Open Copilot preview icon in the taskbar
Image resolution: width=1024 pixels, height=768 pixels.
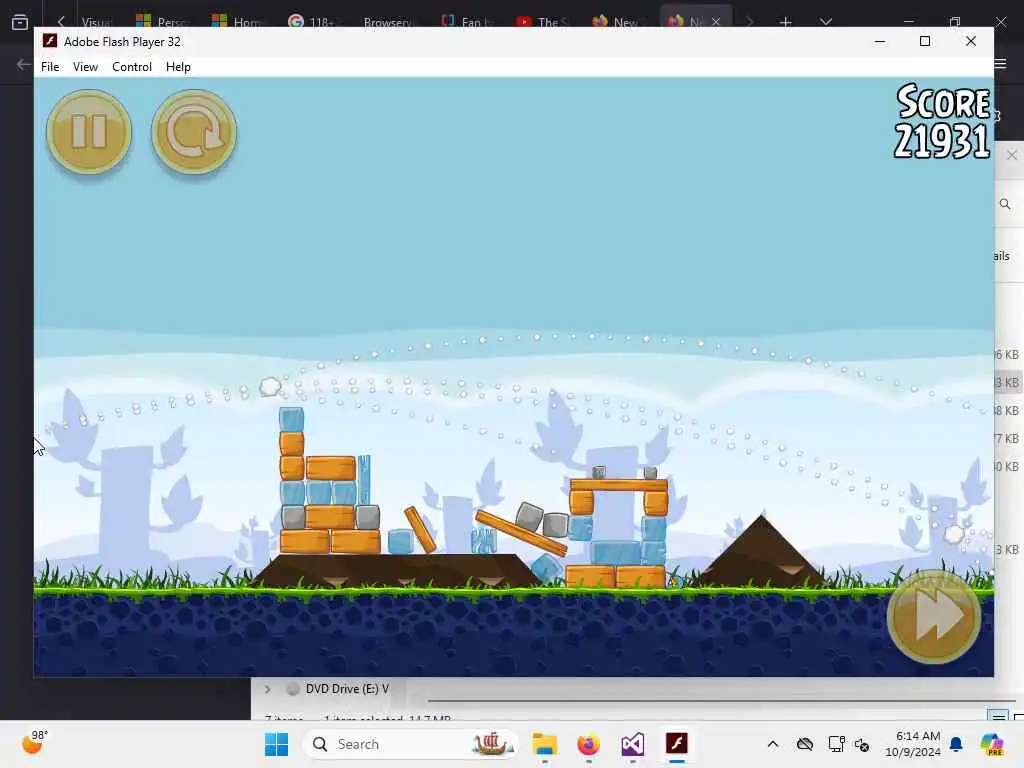click(992, 744)
